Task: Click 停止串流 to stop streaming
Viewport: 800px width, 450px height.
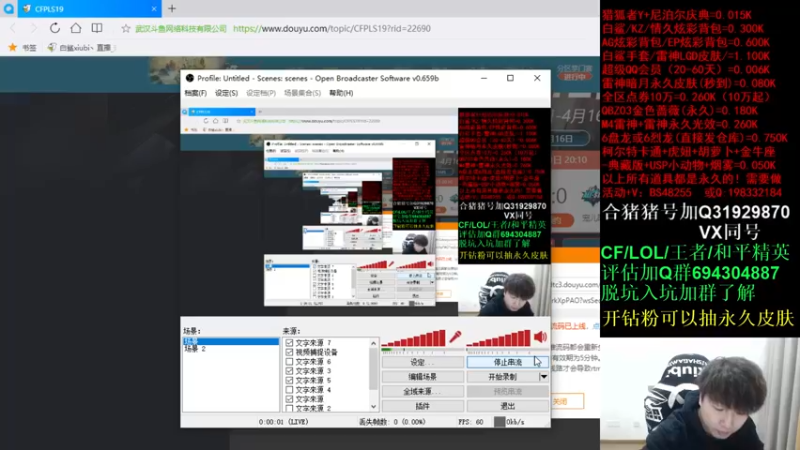Action: click(x=508, y=362)
